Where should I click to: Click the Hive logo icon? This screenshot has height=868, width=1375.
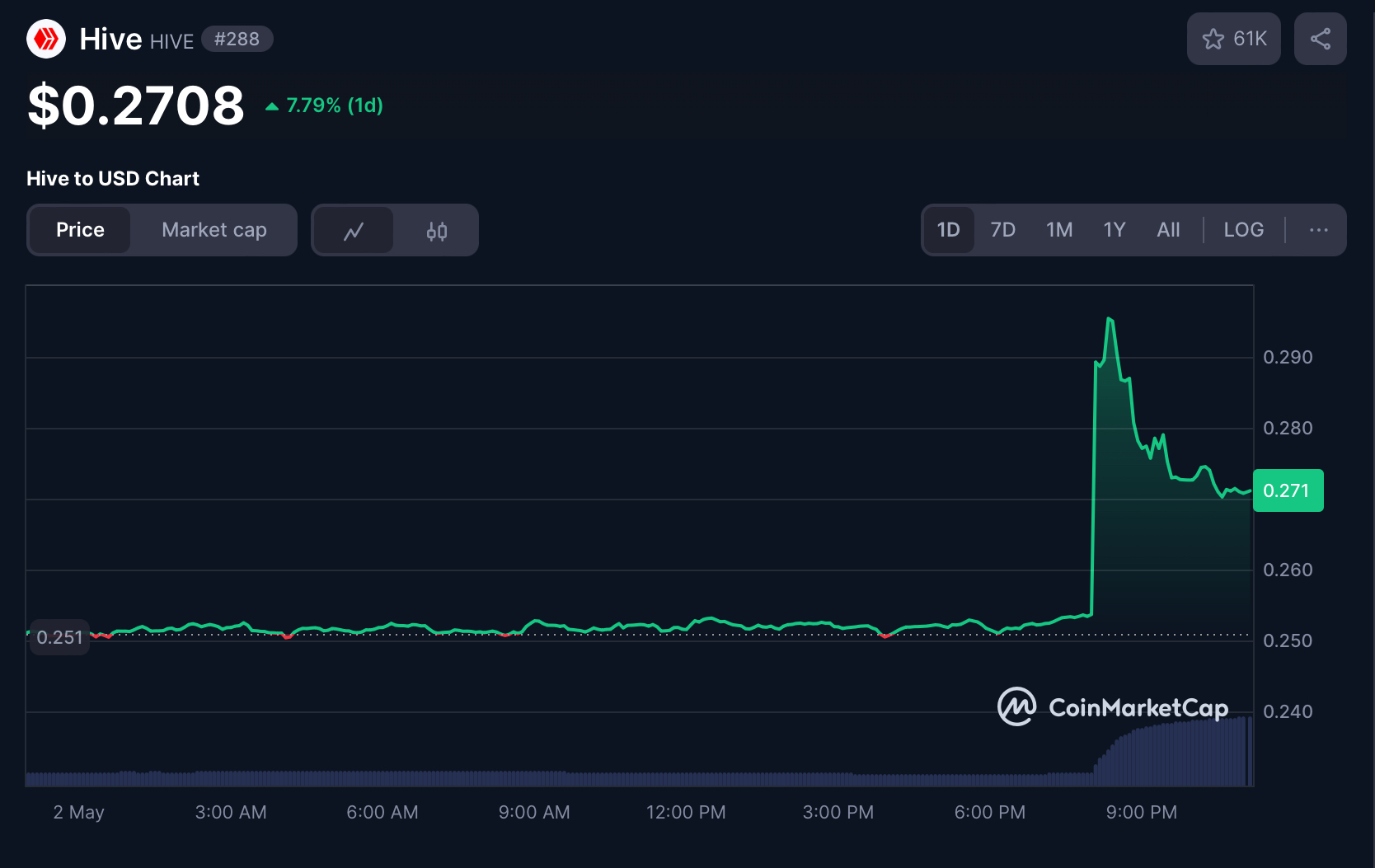pos(46,39)
